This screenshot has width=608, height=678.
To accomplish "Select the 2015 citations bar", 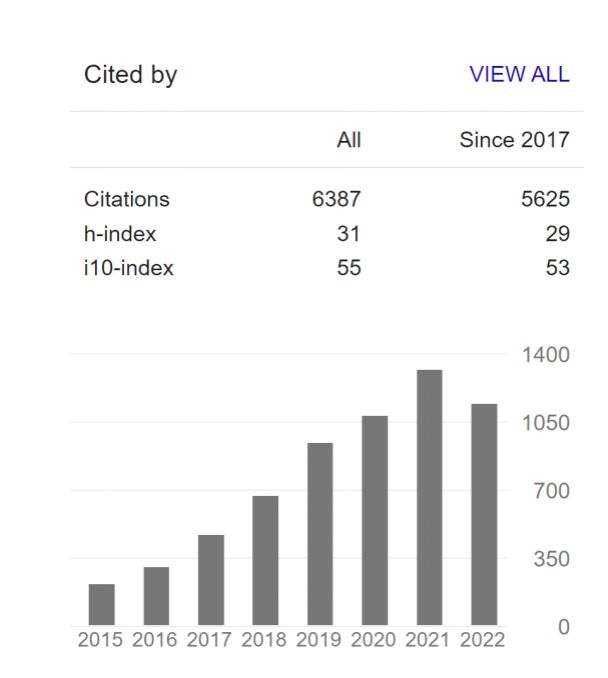I will coord(102,604).
